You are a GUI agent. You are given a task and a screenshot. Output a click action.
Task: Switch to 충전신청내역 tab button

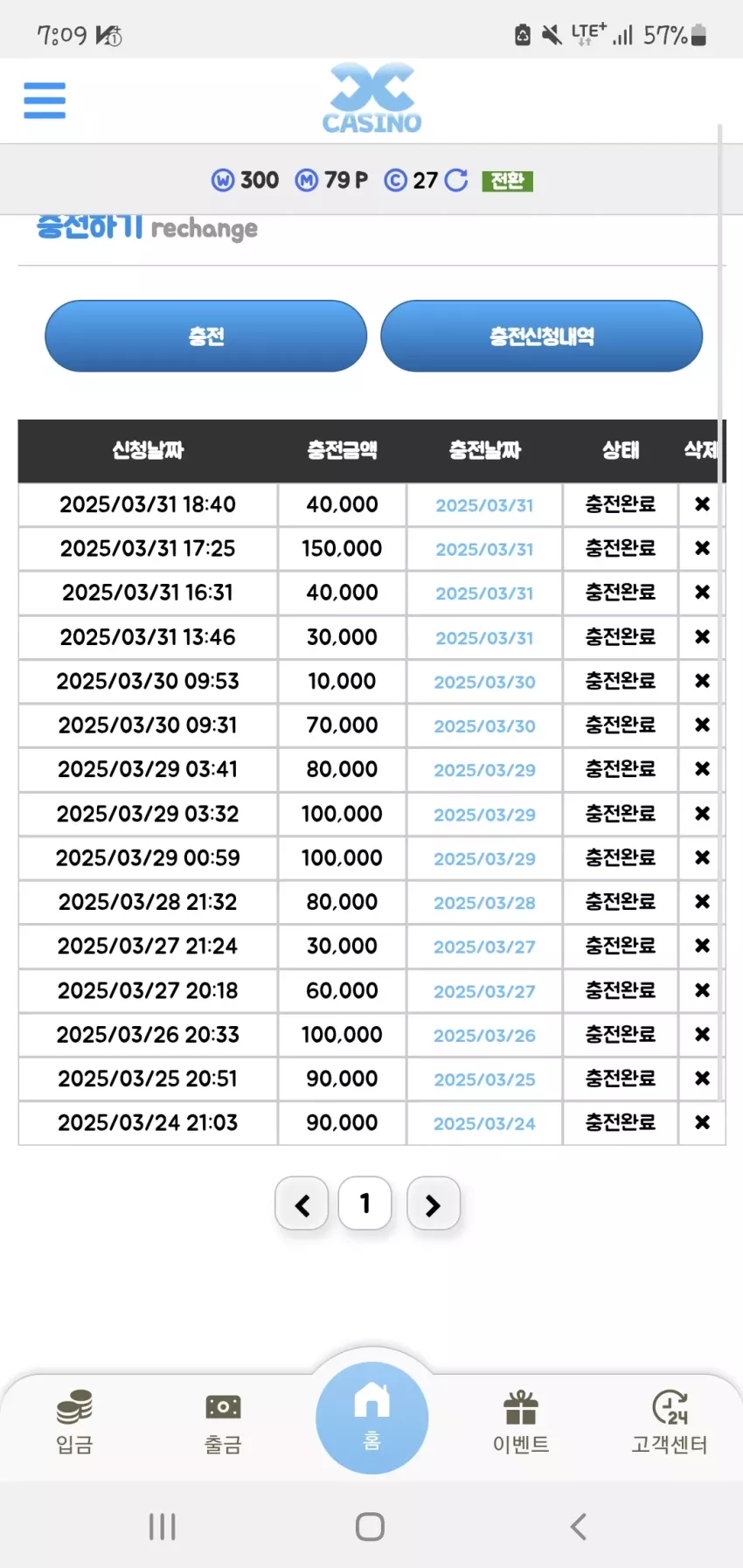(542, 336)
